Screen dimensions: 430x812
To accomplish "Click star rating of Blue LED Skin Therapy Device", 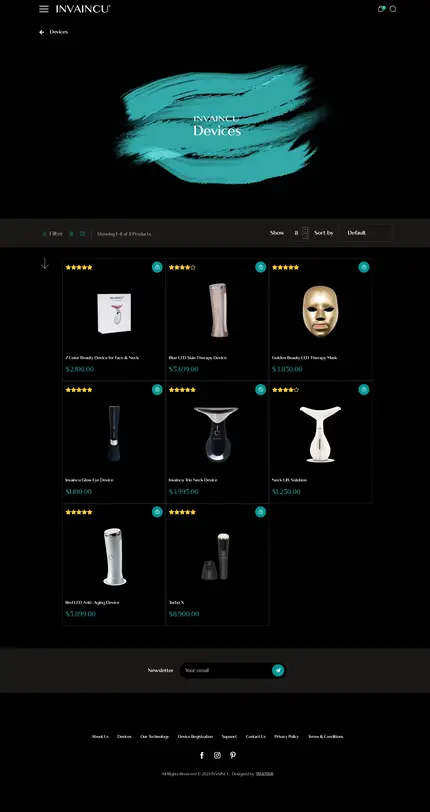I will tap(182, 267).
